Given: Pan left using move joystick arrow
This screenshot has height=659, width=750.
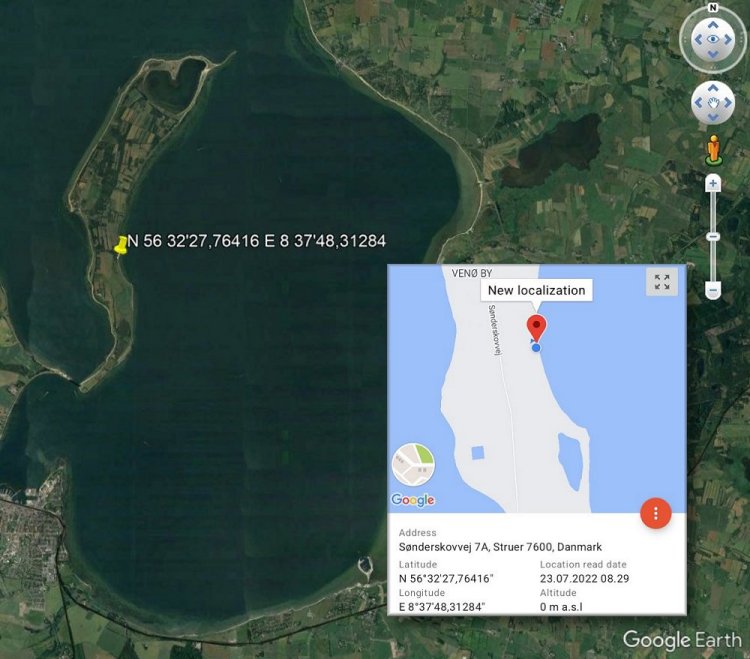Looking at the screenshot, I should [699, 102].
